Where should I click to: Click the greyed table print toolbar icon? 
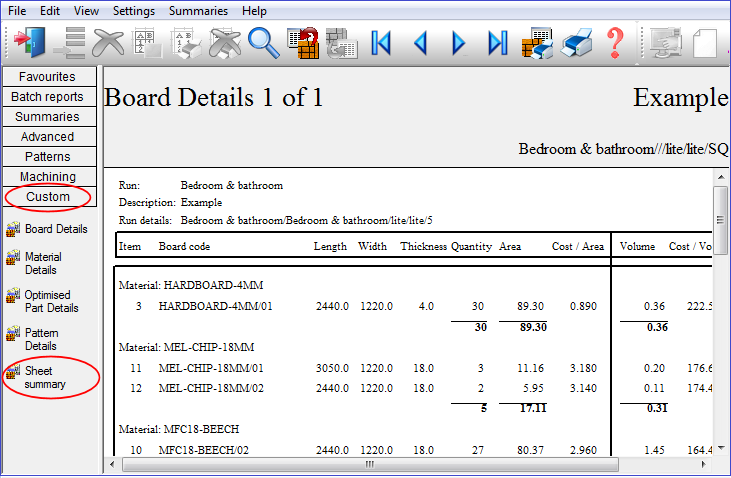coord(186,43)
